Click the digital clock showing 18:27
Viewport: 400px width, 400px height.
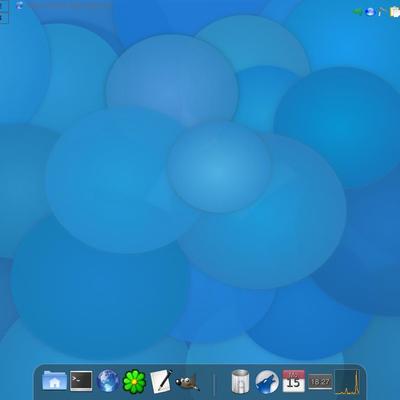point(320,381)
